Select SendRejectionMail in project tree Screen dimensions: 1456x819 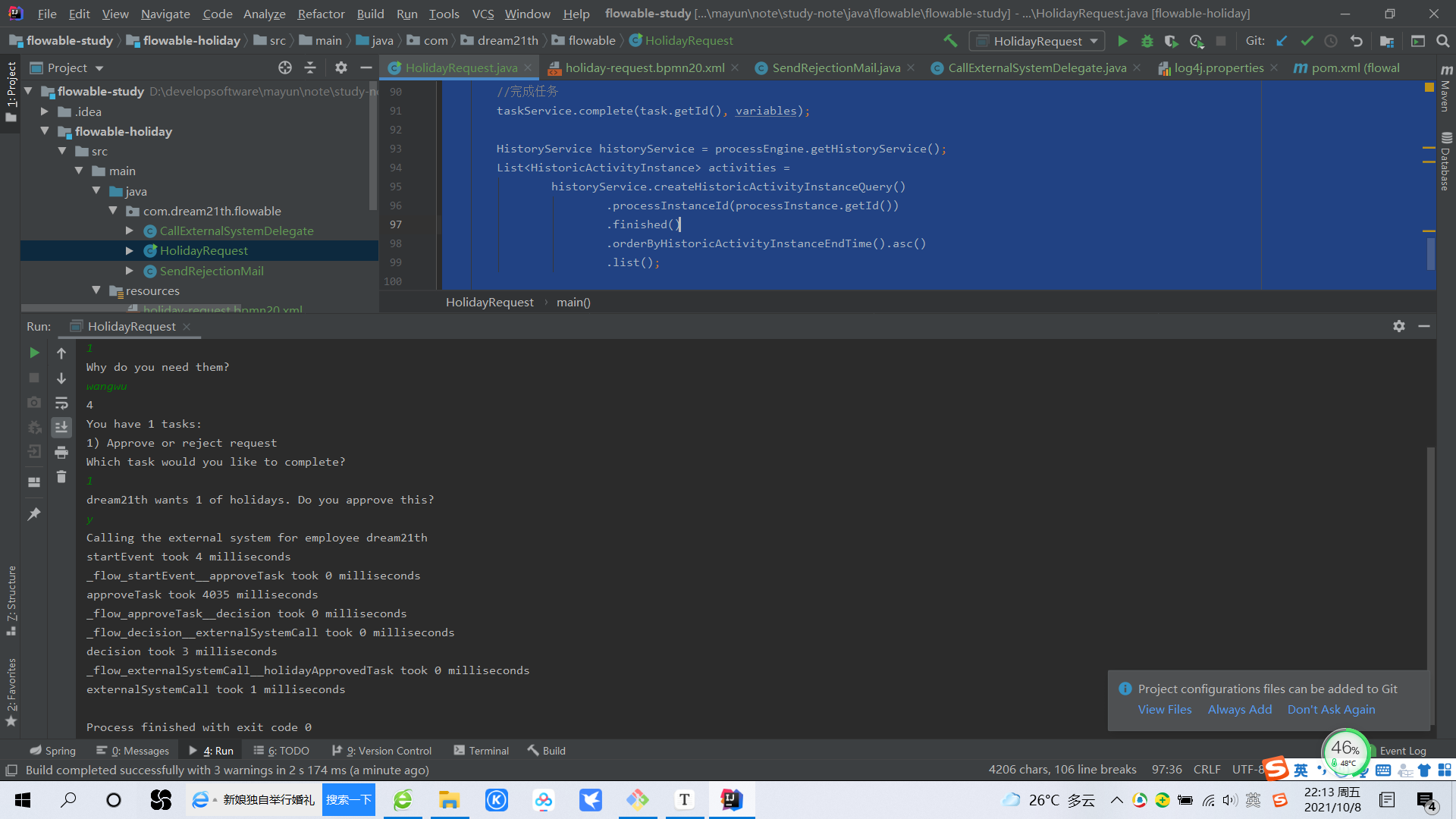(x=212, y=271)
